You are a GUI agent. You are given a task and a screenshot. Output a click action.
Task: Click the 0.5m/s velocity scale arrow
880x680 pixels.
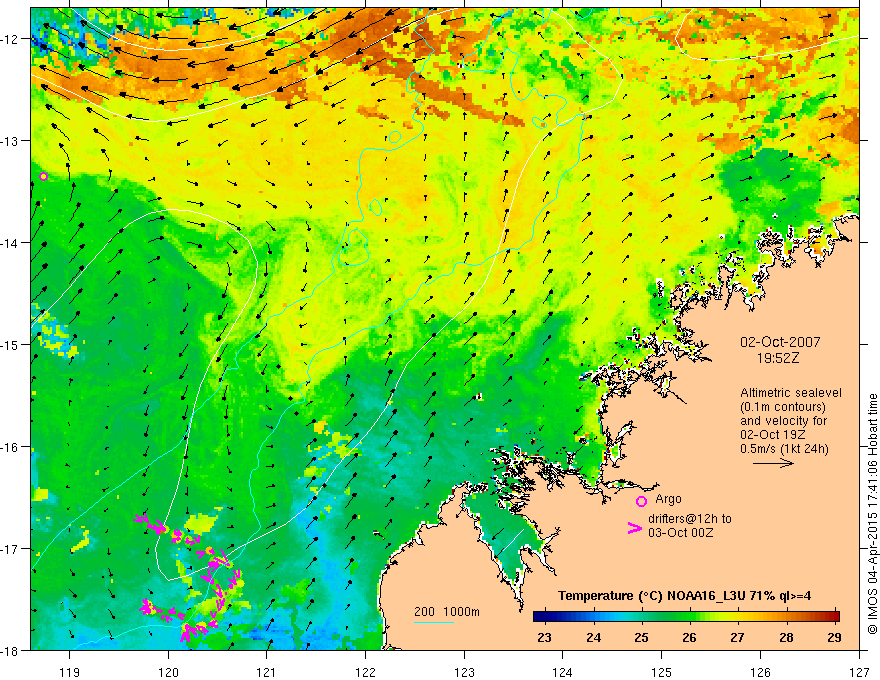click(x=773, y=463)
